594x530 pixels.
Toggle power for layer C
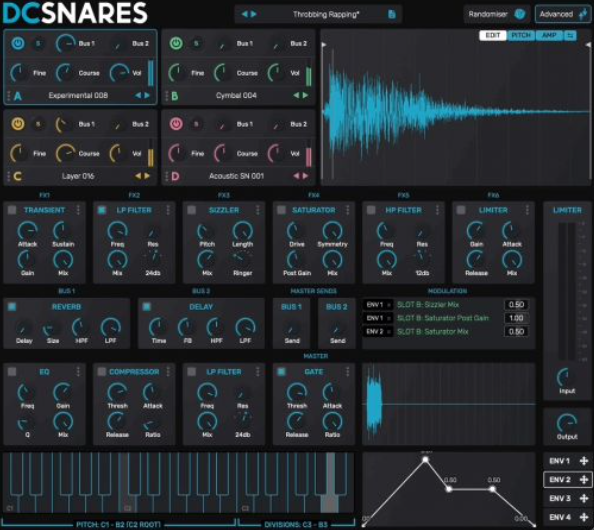(18, 124)
